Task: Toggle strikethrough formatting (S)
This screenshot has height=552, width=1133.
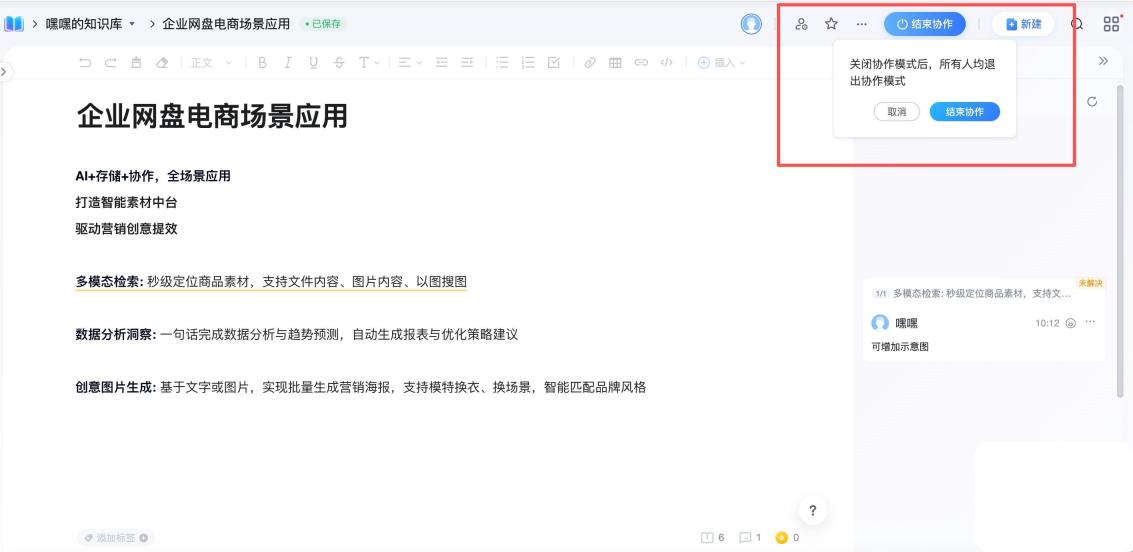Action: pyautogui.click(x=339, y=63)
